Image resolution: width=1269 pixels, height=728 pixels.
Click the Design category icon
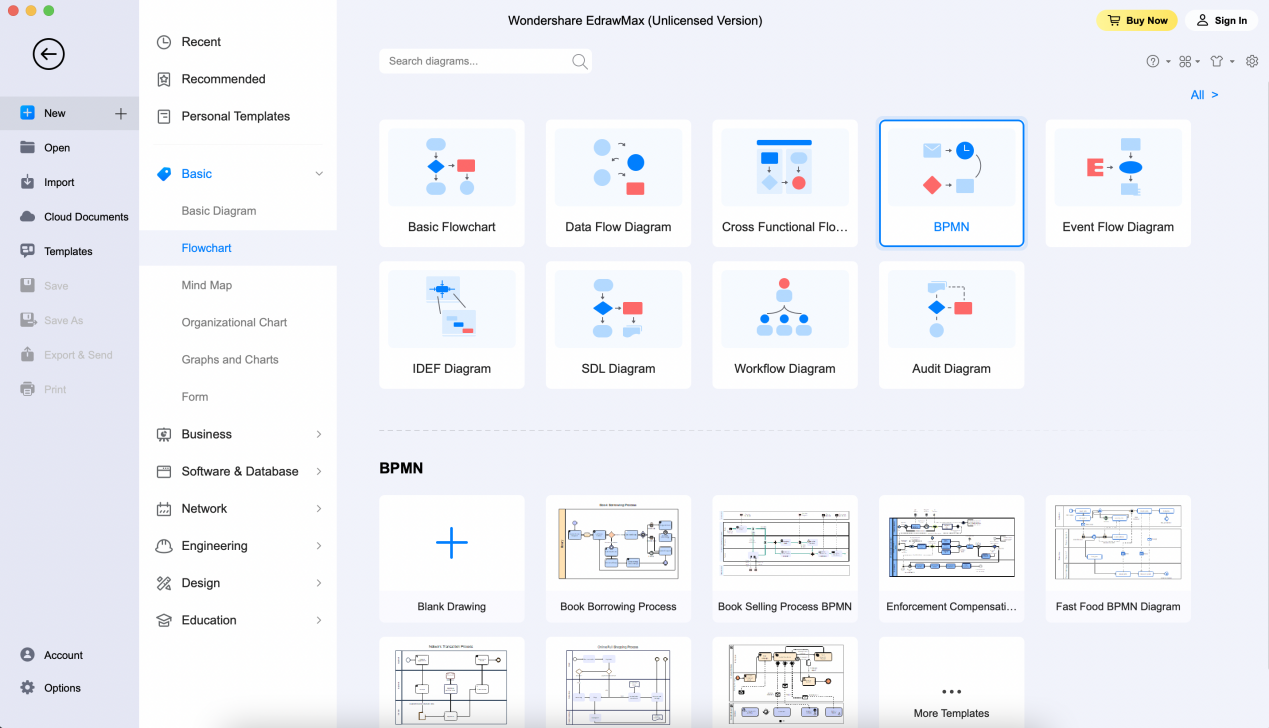[x=164, y=583]
